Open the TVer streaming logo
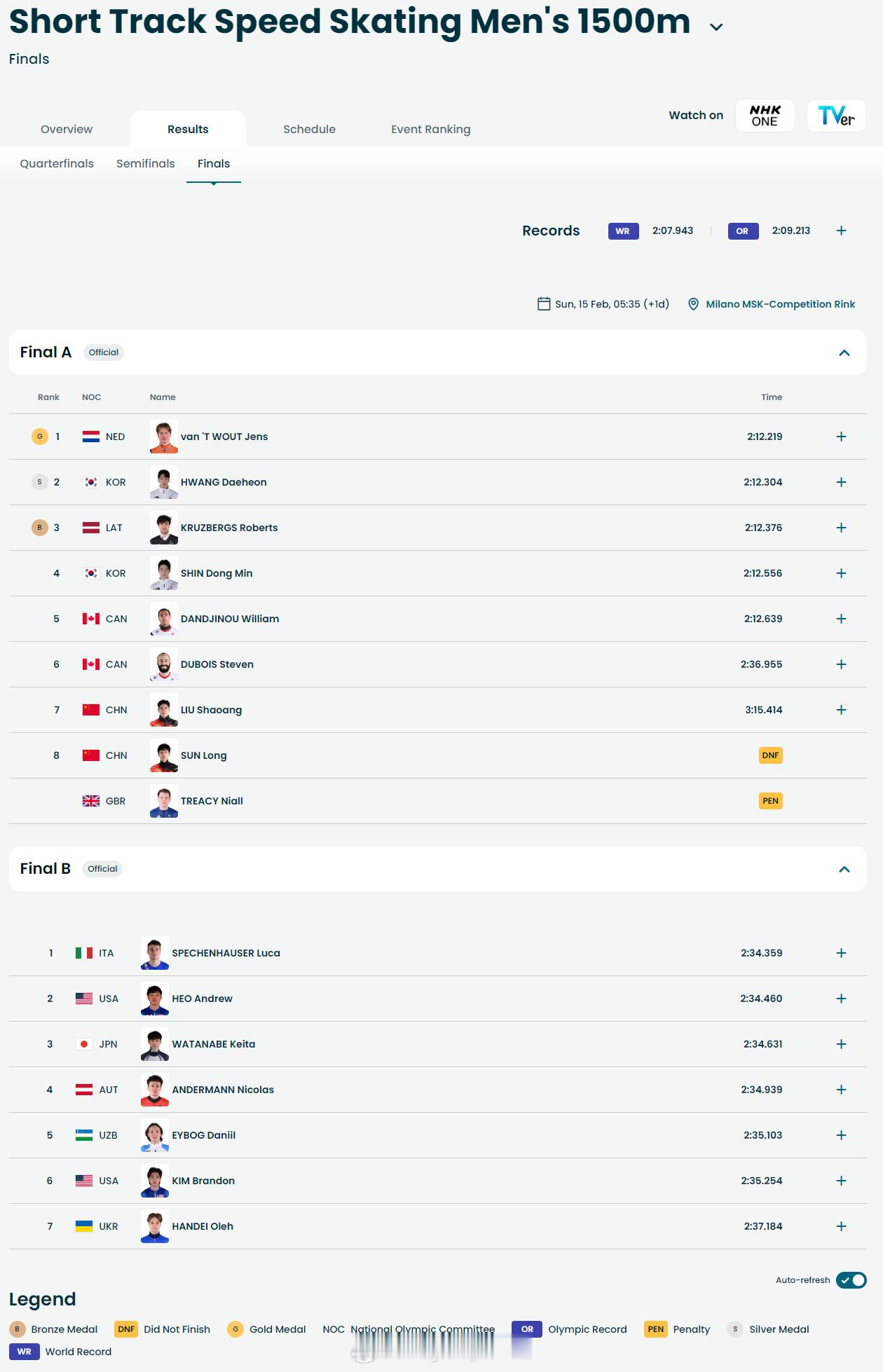Viewport: 883px width, 1372px height. [836, 116]
